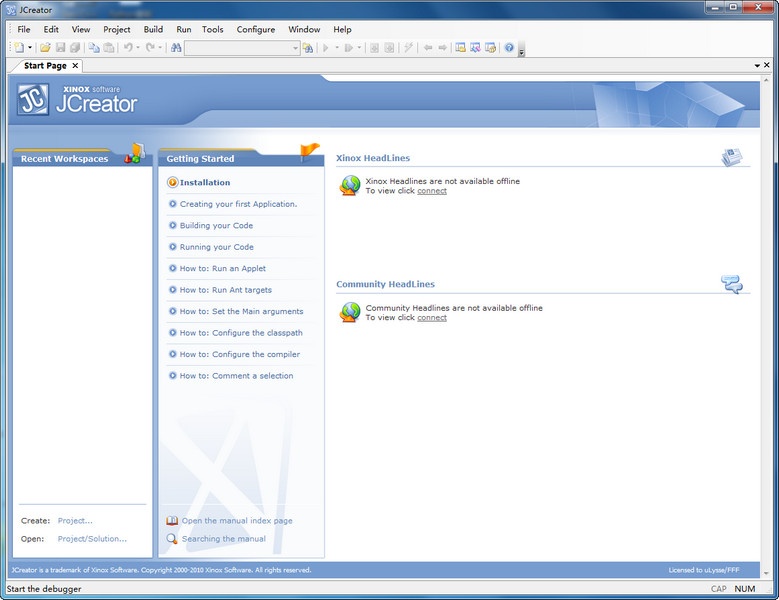Click the Open folder toolbar icon

coord(45,48)
